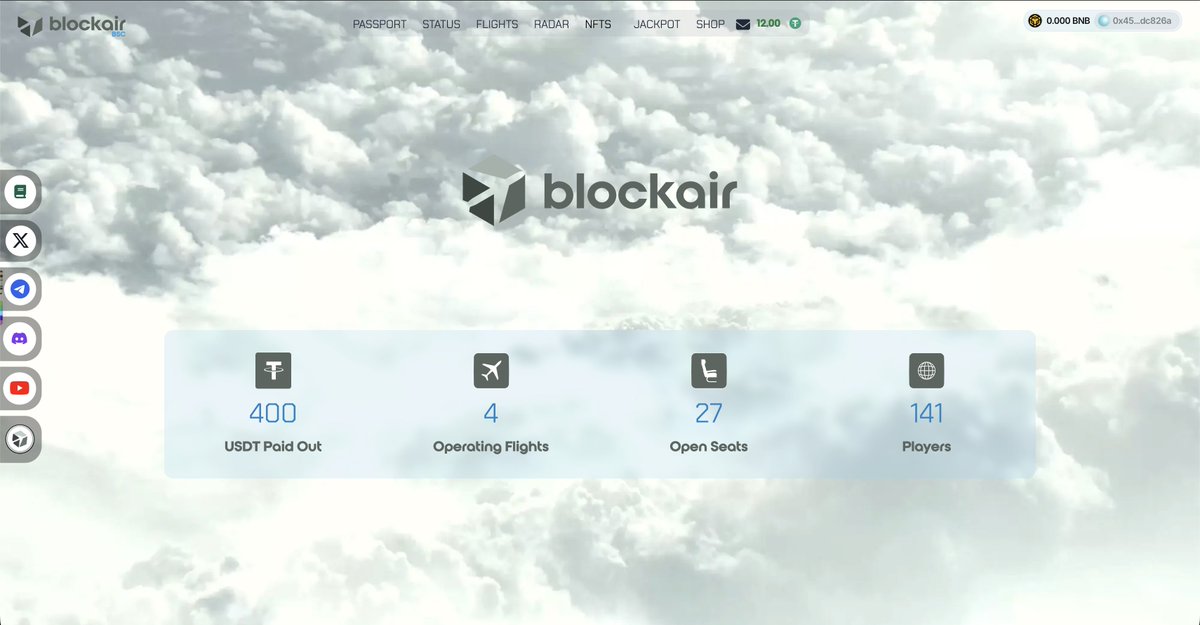
Task: Select NFTS in the navigation bar
Action: pos(598,24)
